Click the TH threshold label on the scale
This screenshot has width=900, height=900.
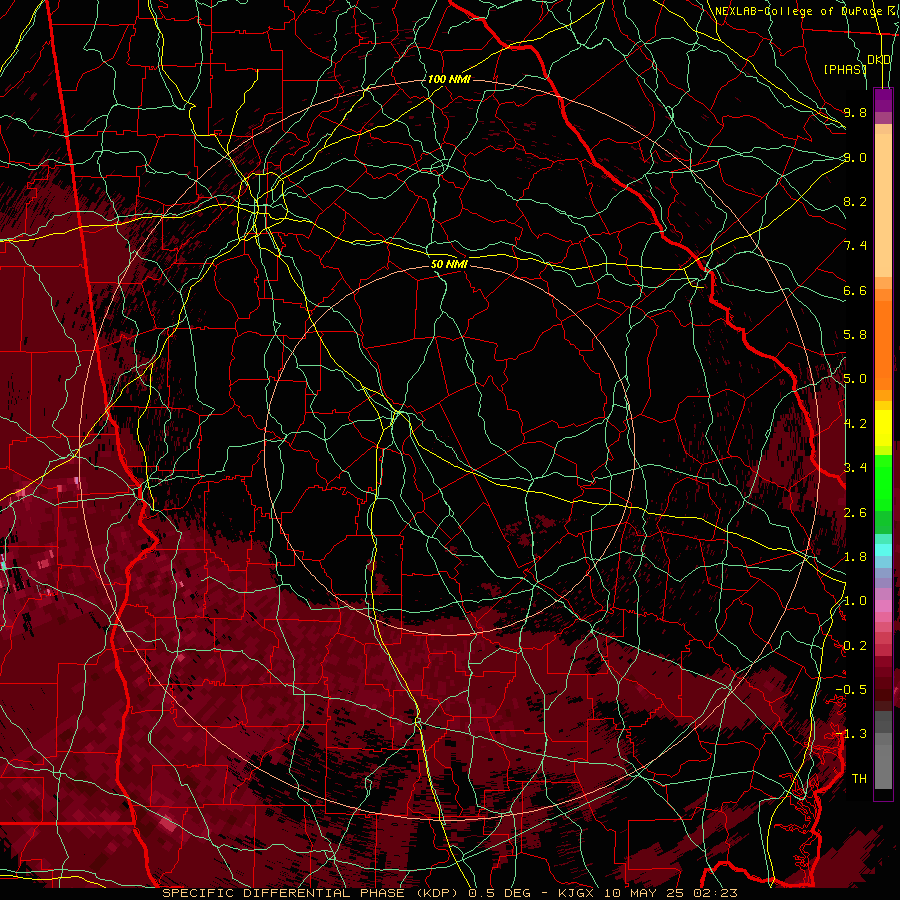point(859,778)
